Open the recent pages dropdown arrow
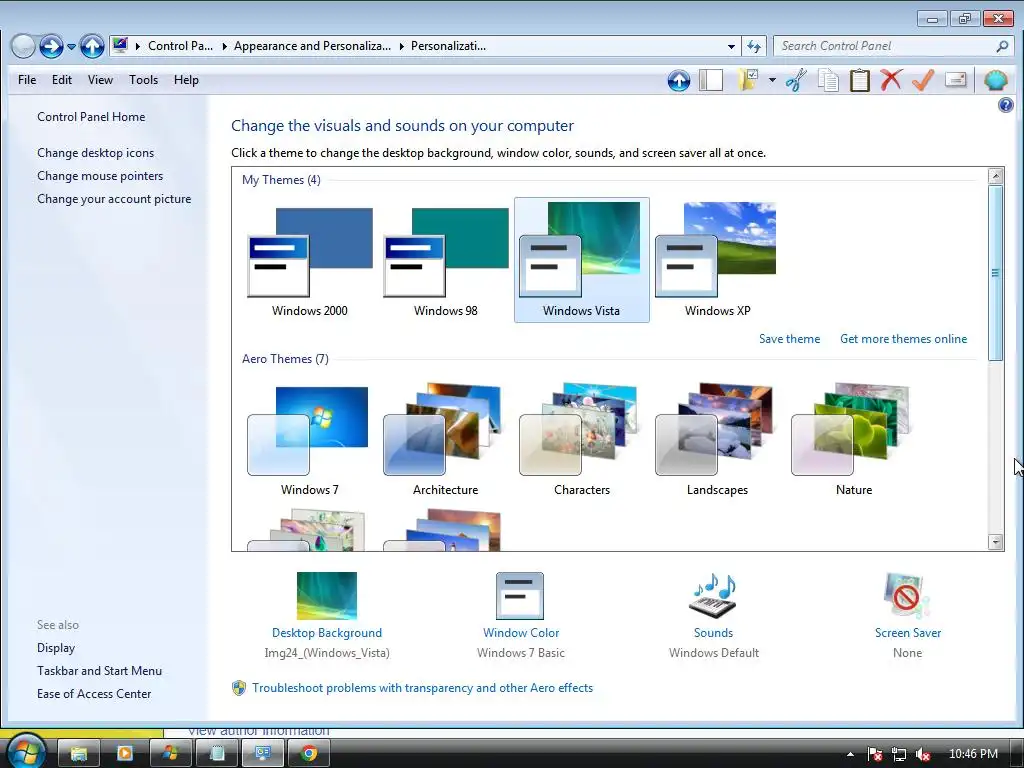 pos(71,46)
